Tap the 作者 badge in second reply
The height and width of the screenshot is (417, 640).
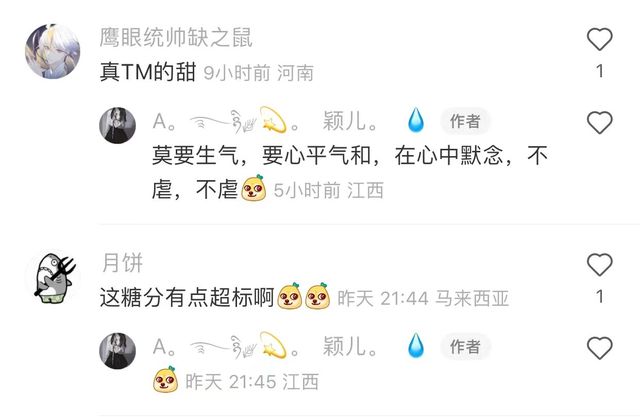pyautogui.click(x=465, y=347)
